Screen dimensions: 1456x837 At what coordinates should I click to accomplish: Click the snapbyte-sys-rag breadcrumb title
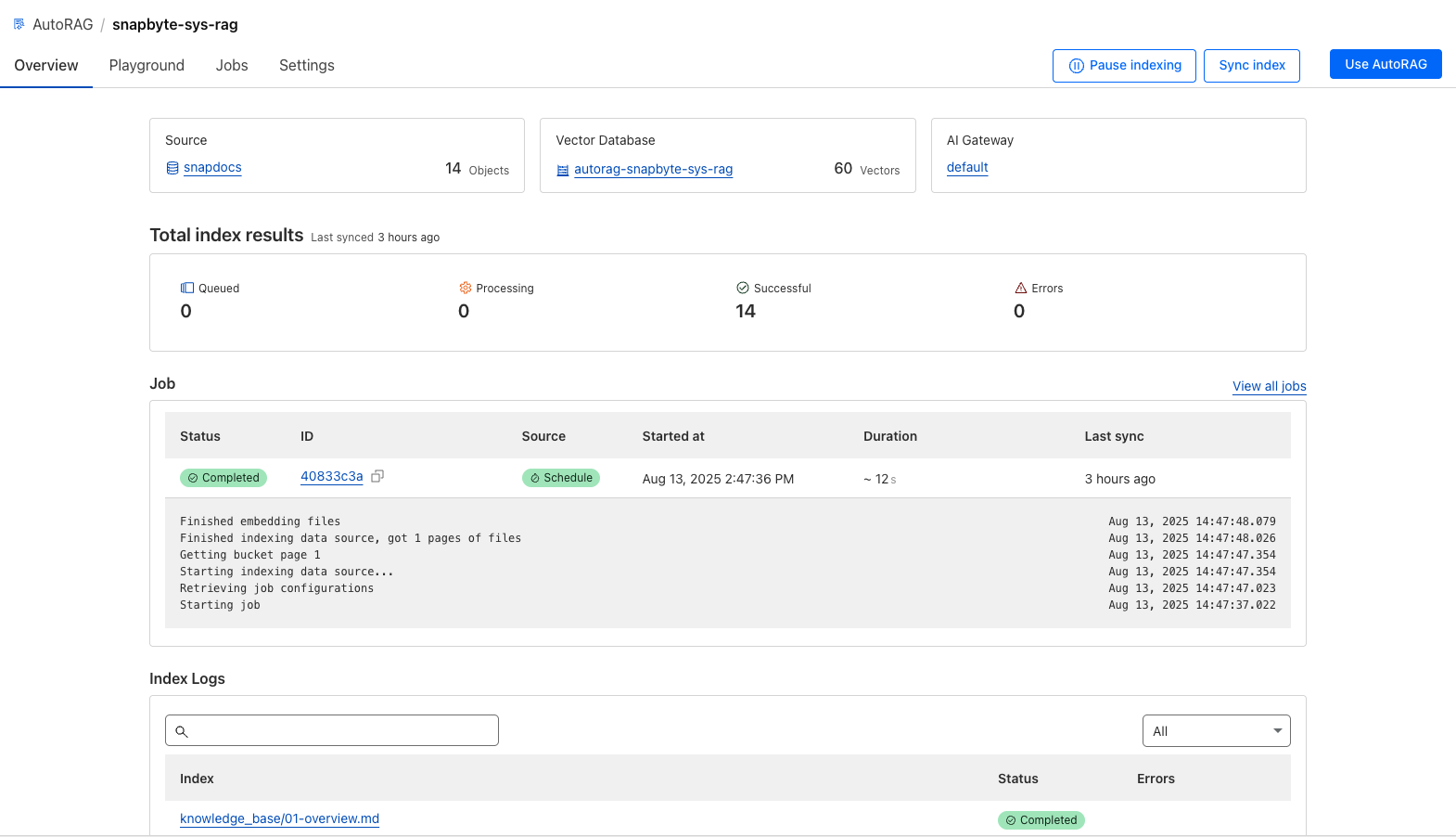click(175, 24)
